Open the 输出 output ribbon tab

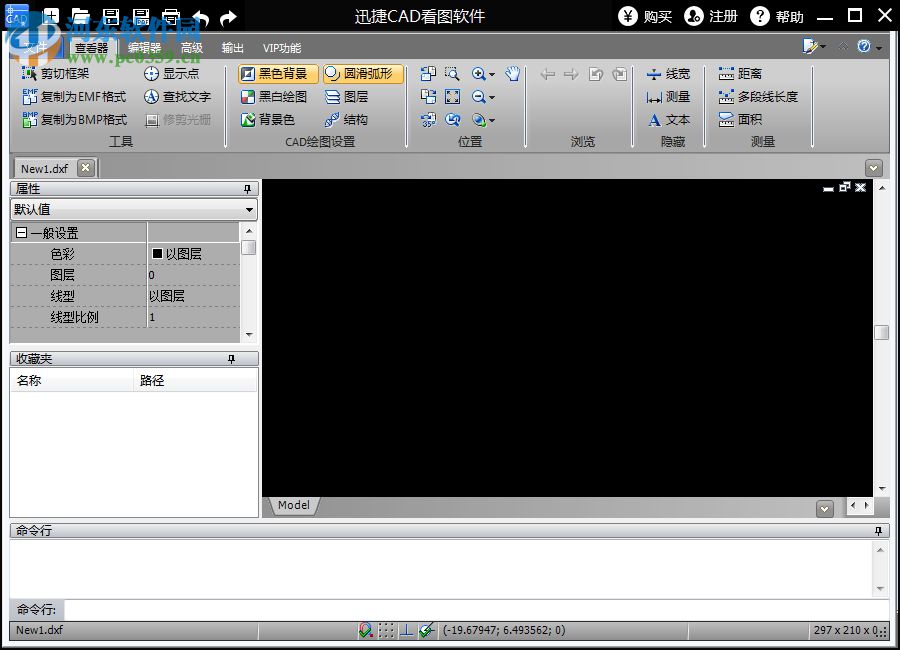232,47
